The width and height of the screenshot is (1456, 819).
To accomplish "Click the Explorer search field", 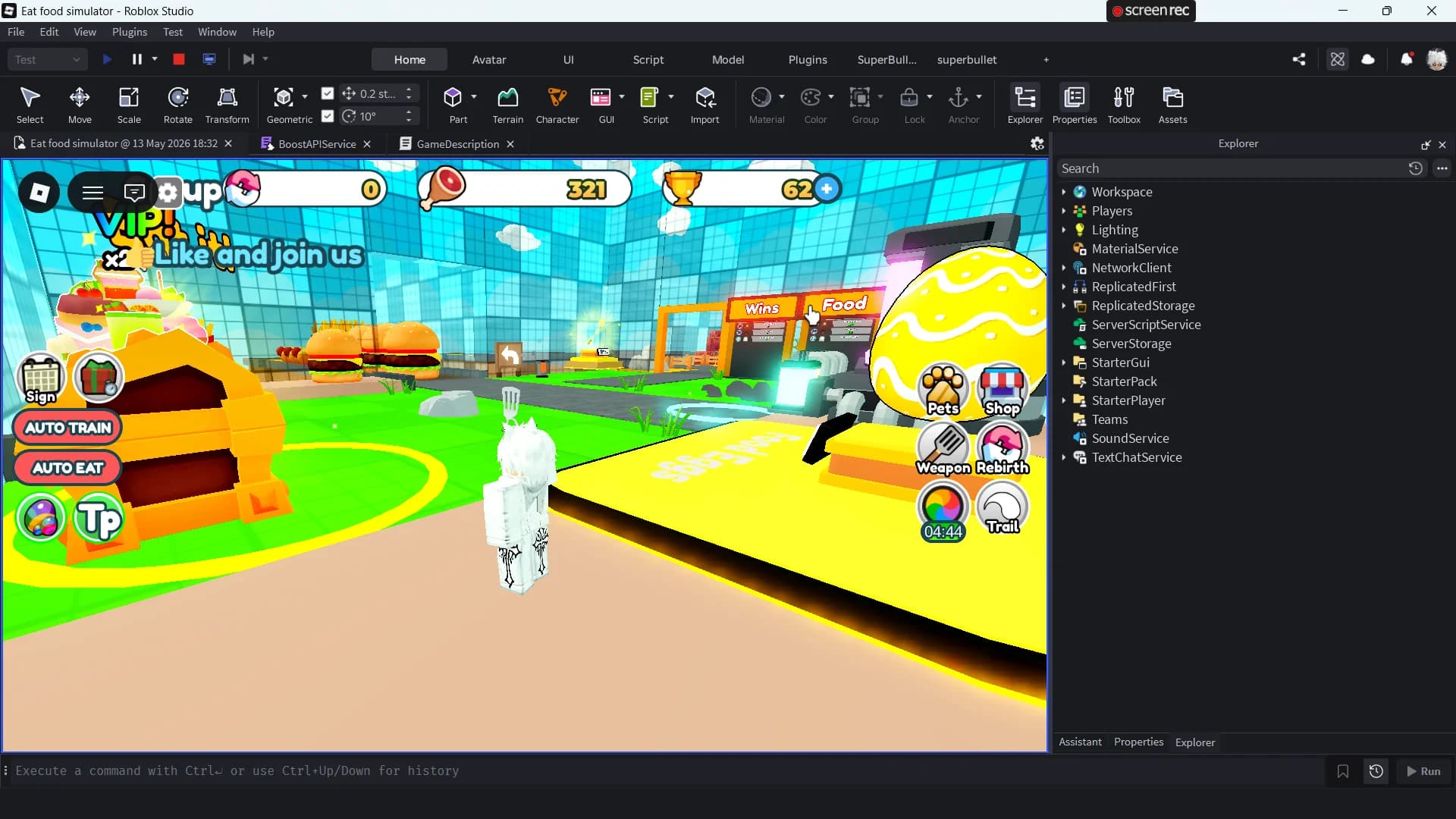I will (1232, 168).
